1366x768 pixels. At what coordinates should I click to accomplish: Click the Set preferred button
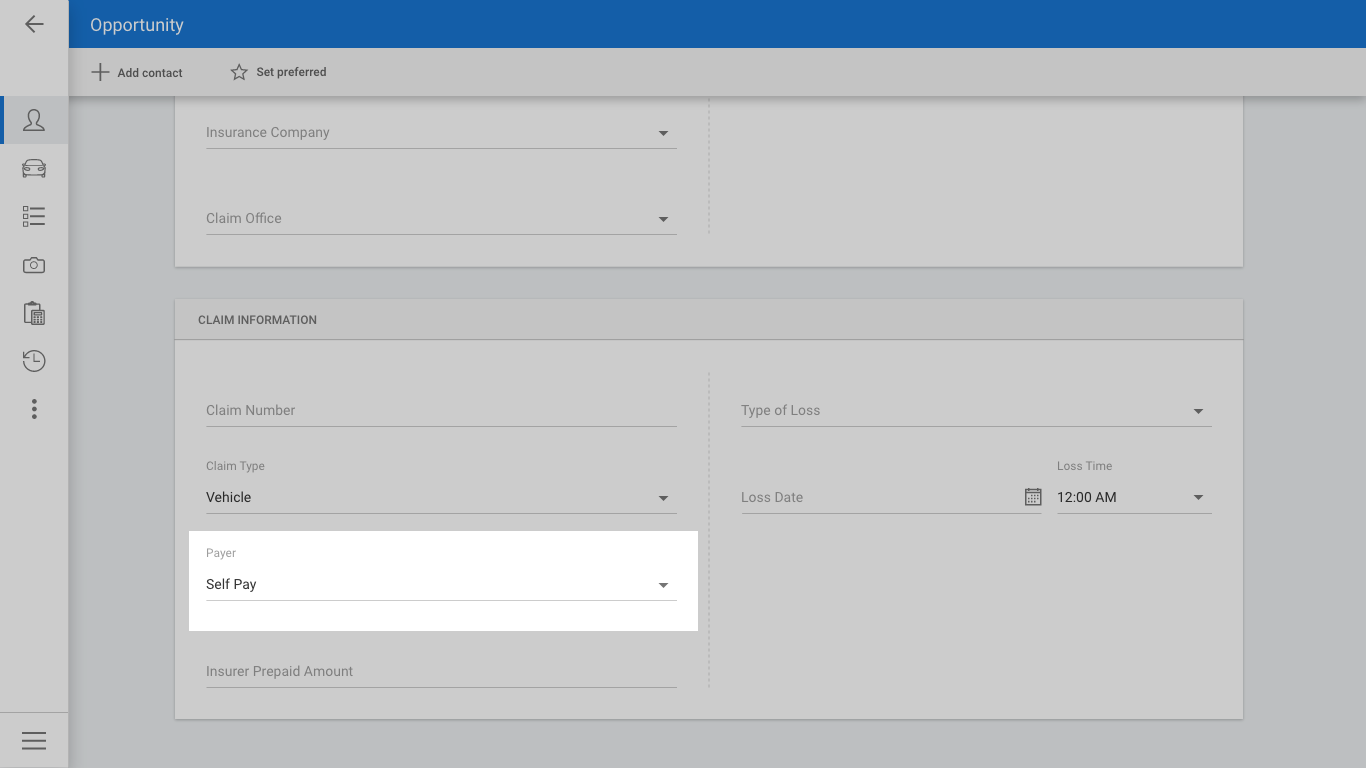(278, 72)
